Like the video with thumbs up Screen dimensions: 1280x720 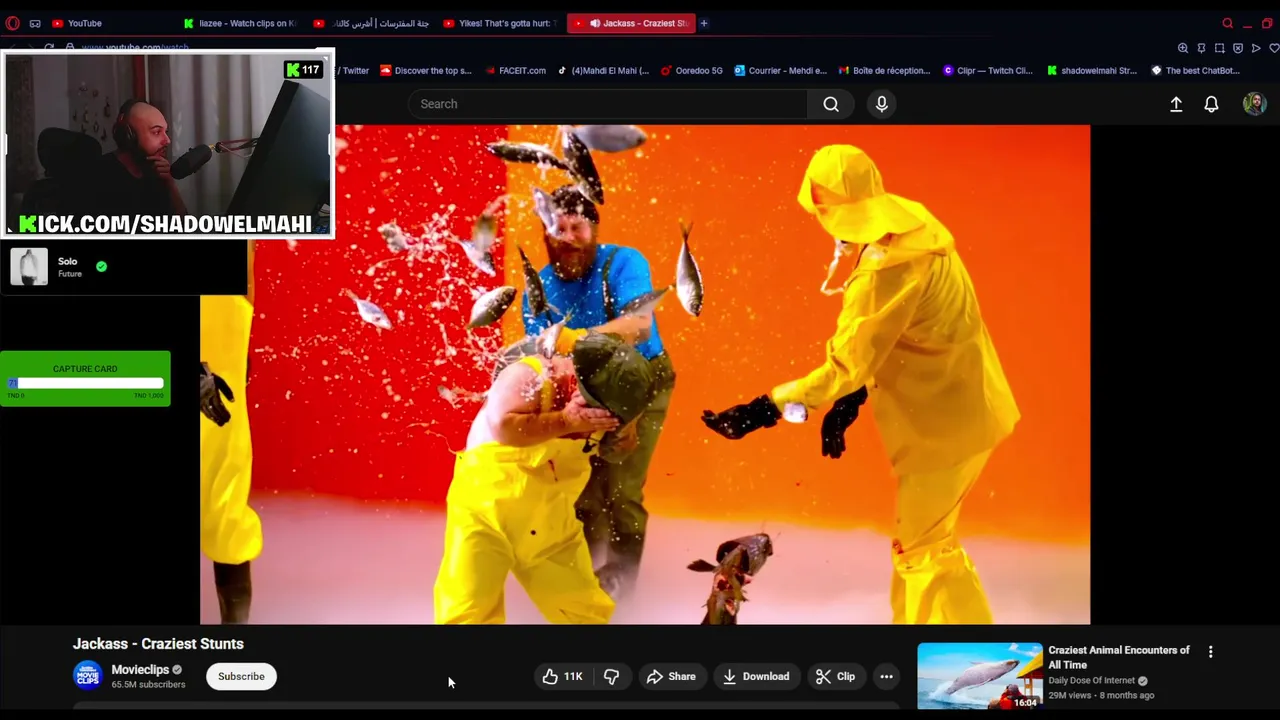pos(562,677)
